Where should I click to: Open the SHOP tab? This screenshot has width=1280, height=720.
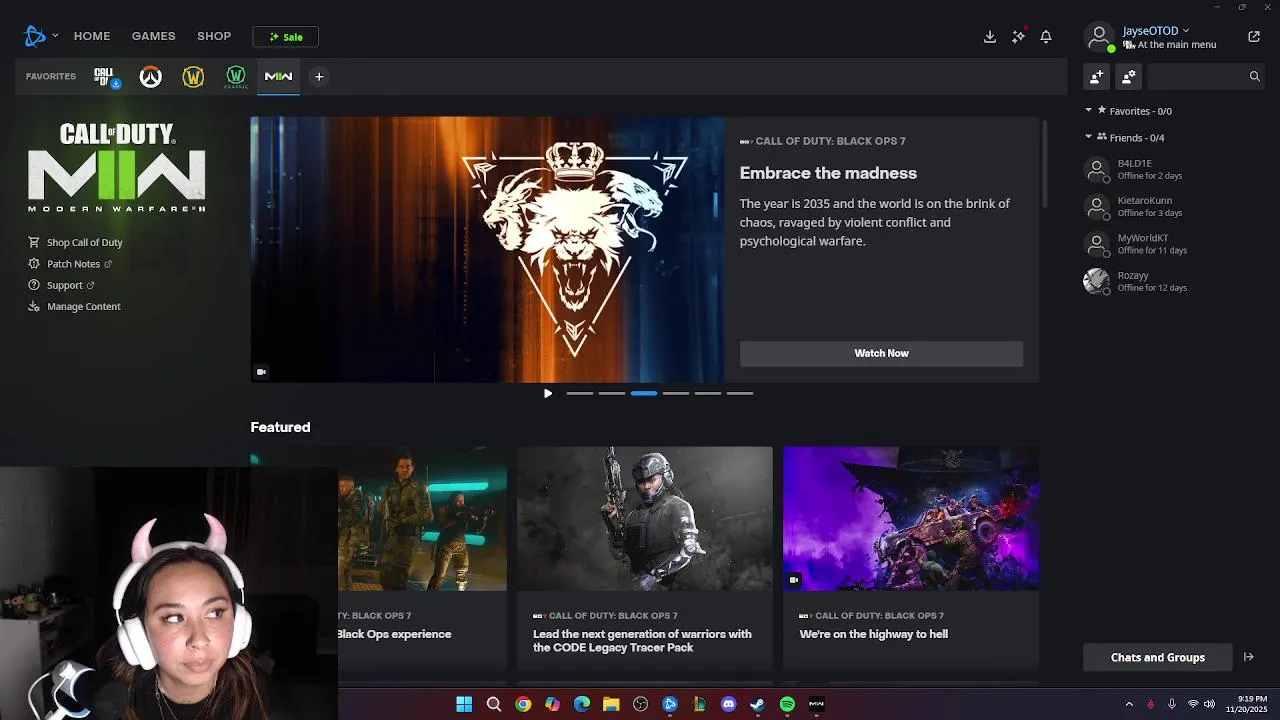214,36
